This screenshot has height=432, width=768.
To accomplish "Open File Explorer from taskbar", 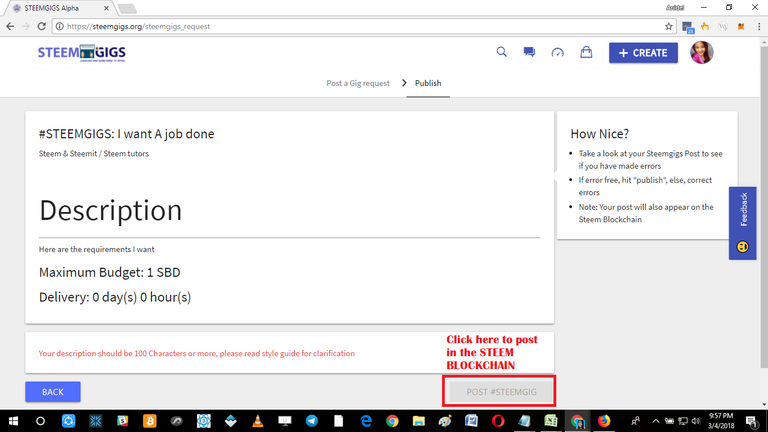I will [x=419, y=421].
